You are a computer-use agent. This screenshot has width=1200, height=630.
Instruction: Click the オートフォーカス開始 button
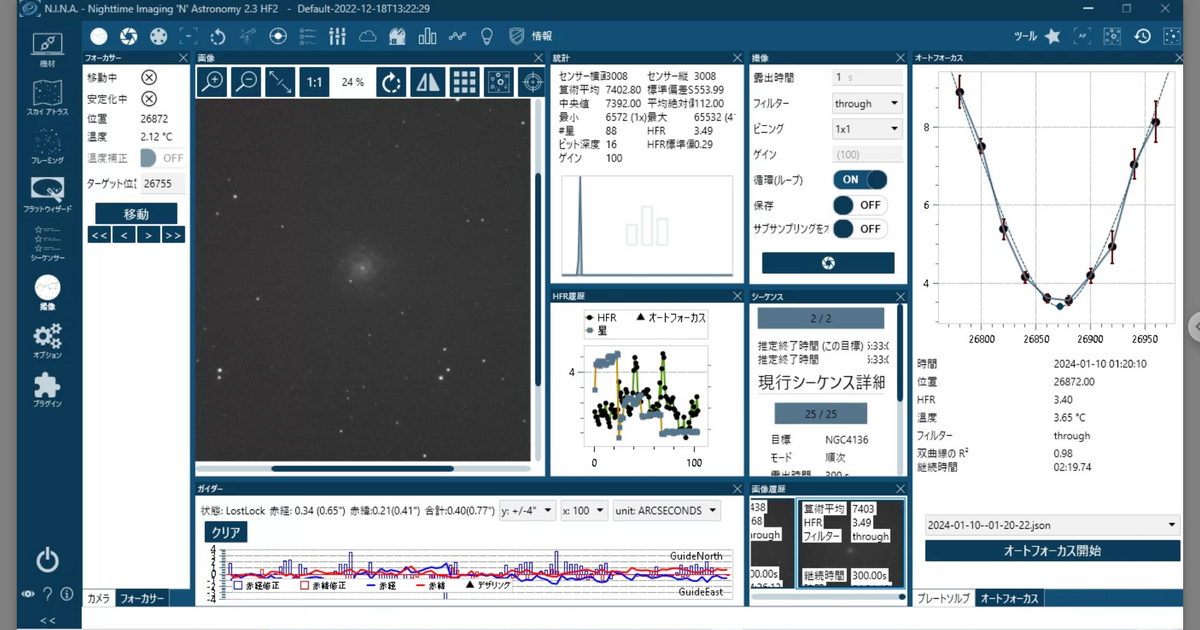(1052, 551)
